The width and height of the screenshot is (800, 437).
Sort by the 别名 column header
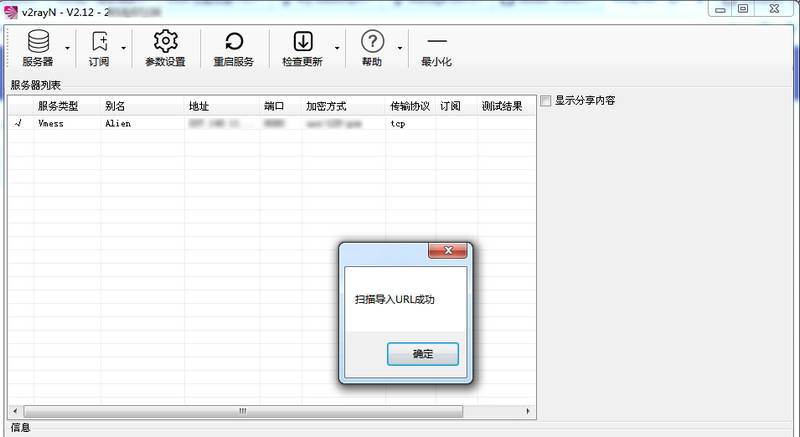click(x=114, y=106)
